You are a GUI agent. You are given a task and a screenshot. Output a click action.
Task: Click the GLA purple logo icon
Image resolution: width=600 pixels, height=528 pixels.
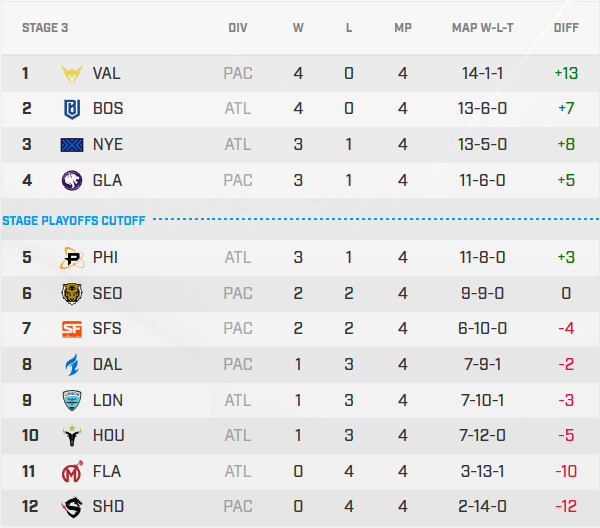(x=72, y=181)
